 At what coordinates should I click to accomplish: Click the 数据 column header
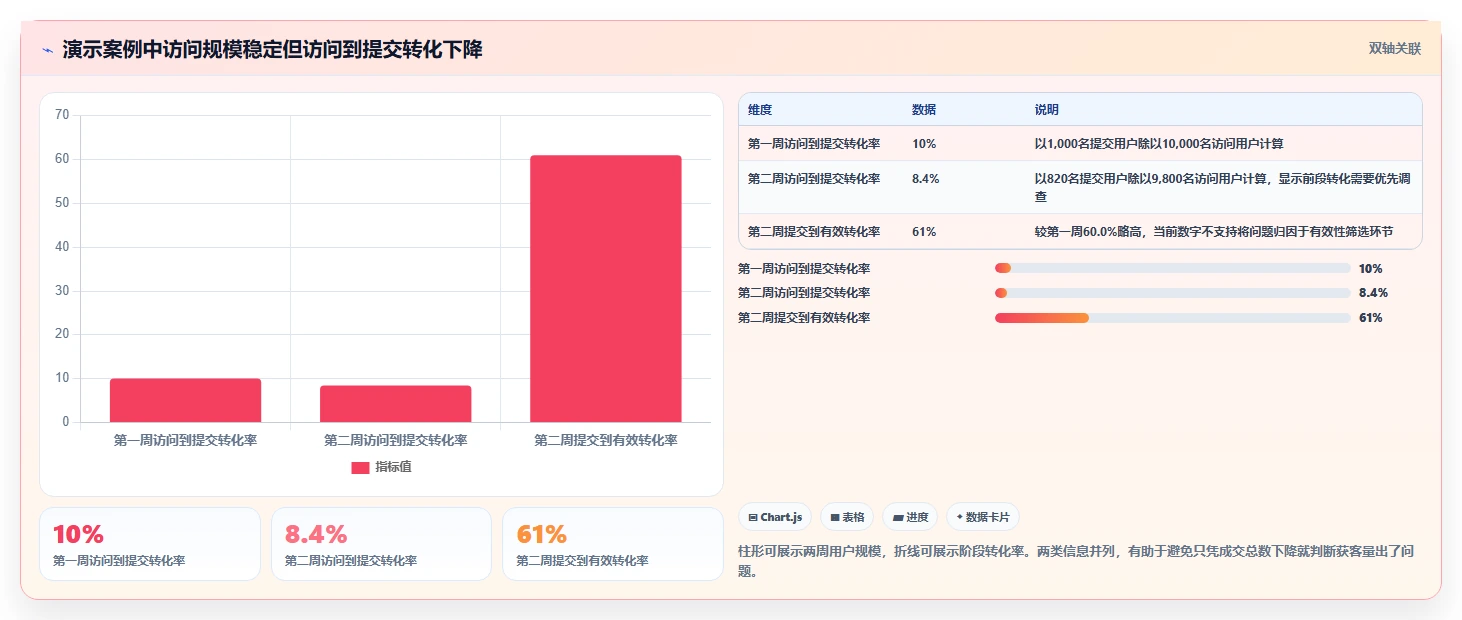tap(924, 110)
